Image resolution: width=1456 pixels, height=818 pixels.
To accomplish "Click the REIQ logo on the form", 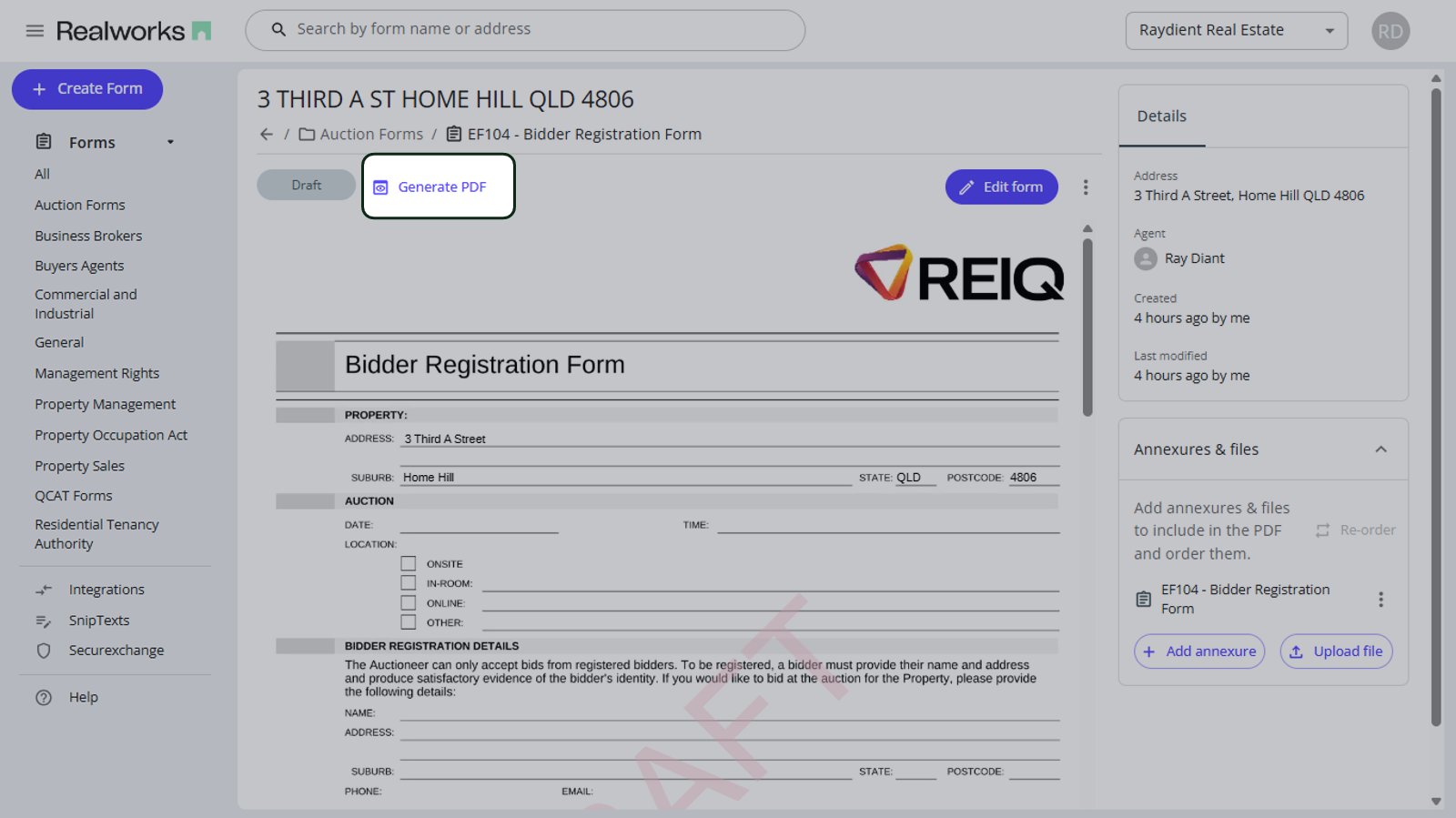I will (x=959, y=273).
